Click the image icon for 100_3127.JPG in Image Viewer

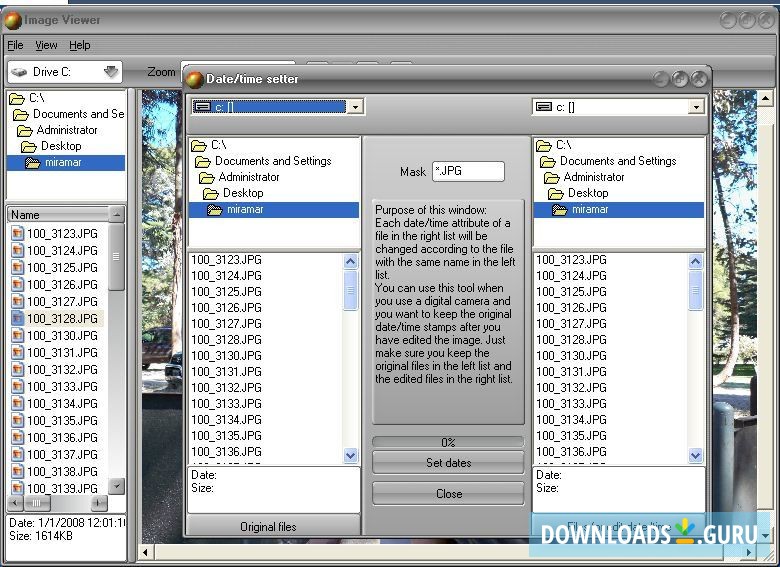pos(17,301)
